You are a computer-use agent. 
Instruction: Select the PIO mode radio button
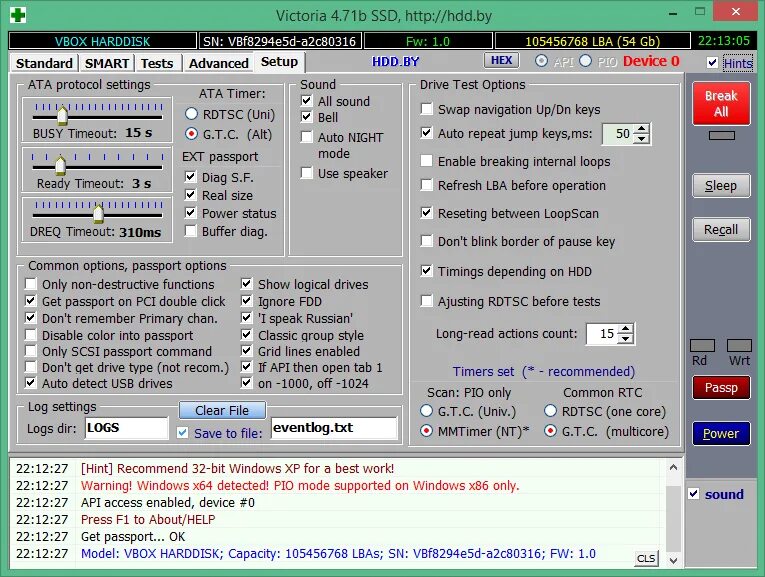585,61
